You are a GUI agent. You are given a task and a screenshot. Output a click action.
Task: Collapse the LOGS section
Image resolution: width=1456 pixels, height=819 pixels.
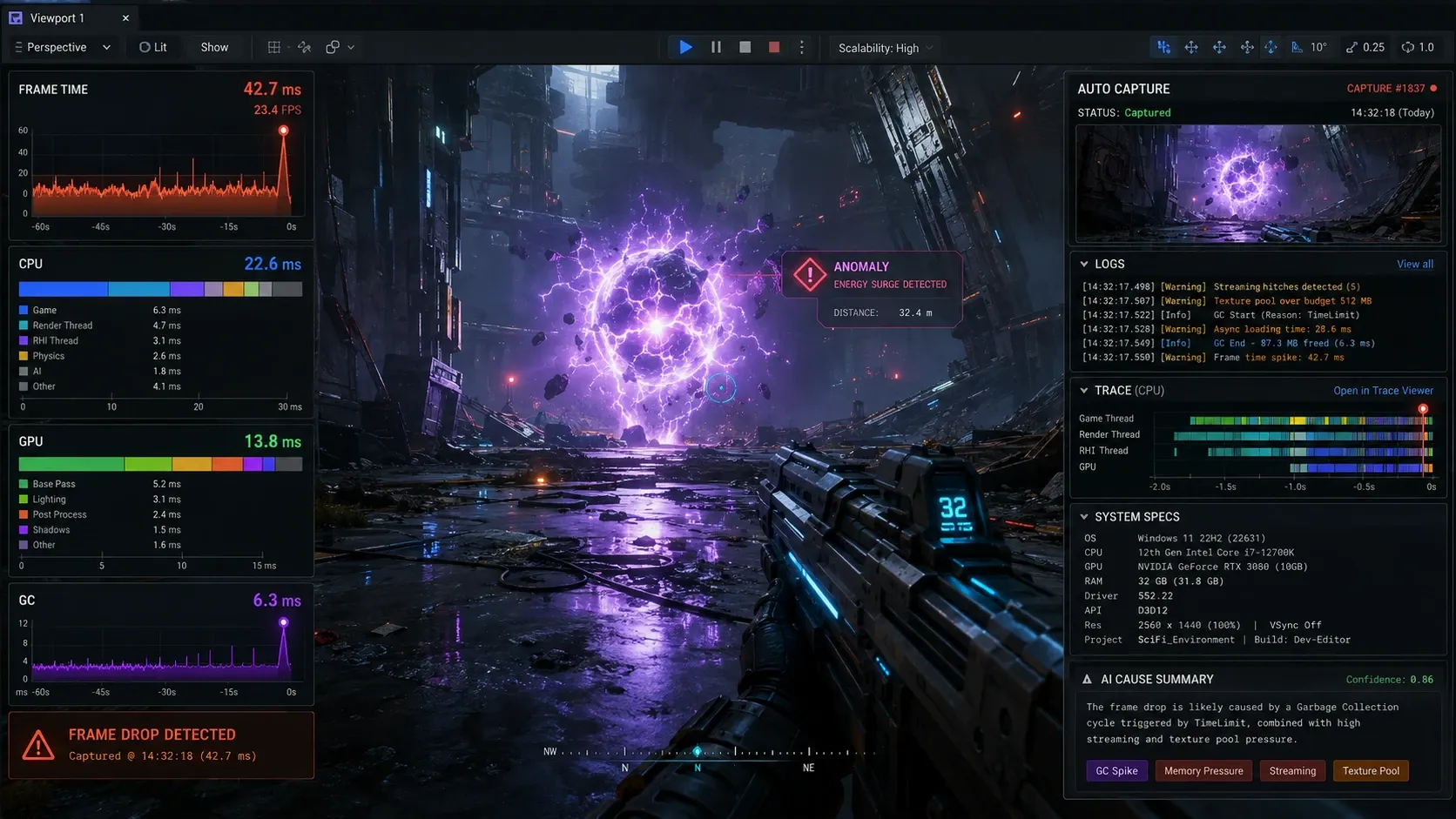[x=1084, y=264]
